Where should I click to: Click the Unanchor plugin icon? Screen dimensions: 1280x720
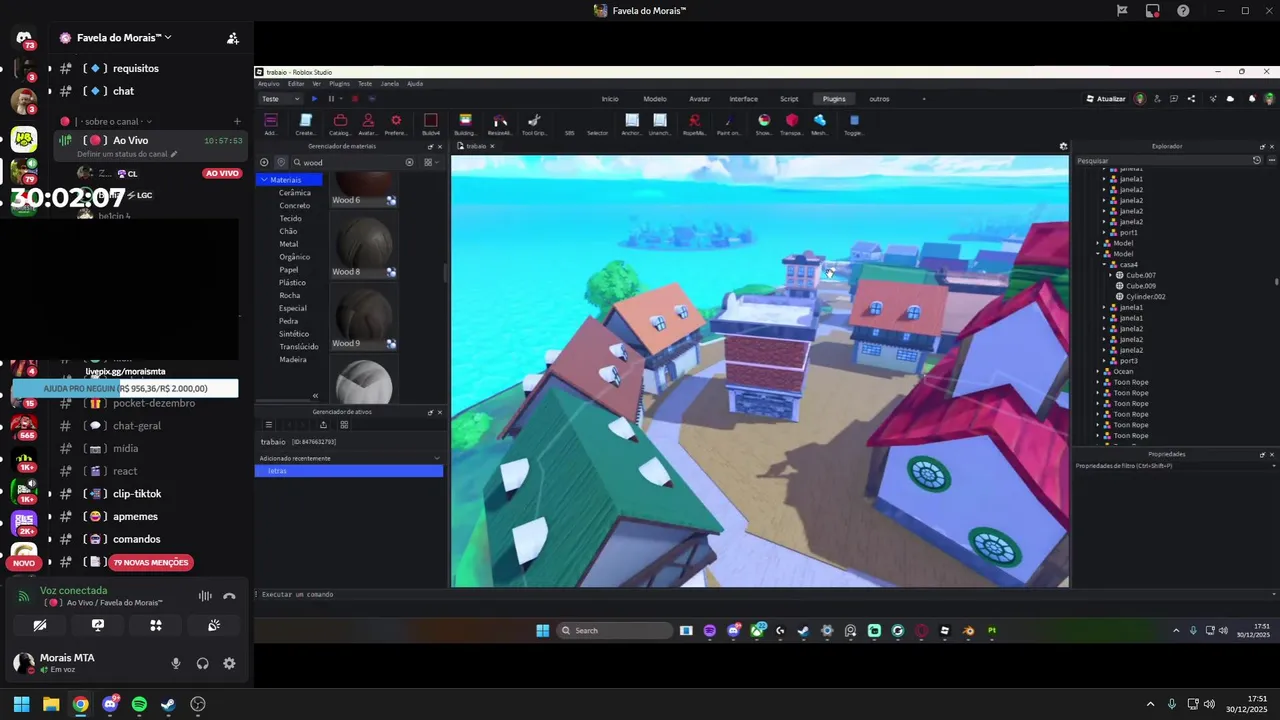coord(660,123)
